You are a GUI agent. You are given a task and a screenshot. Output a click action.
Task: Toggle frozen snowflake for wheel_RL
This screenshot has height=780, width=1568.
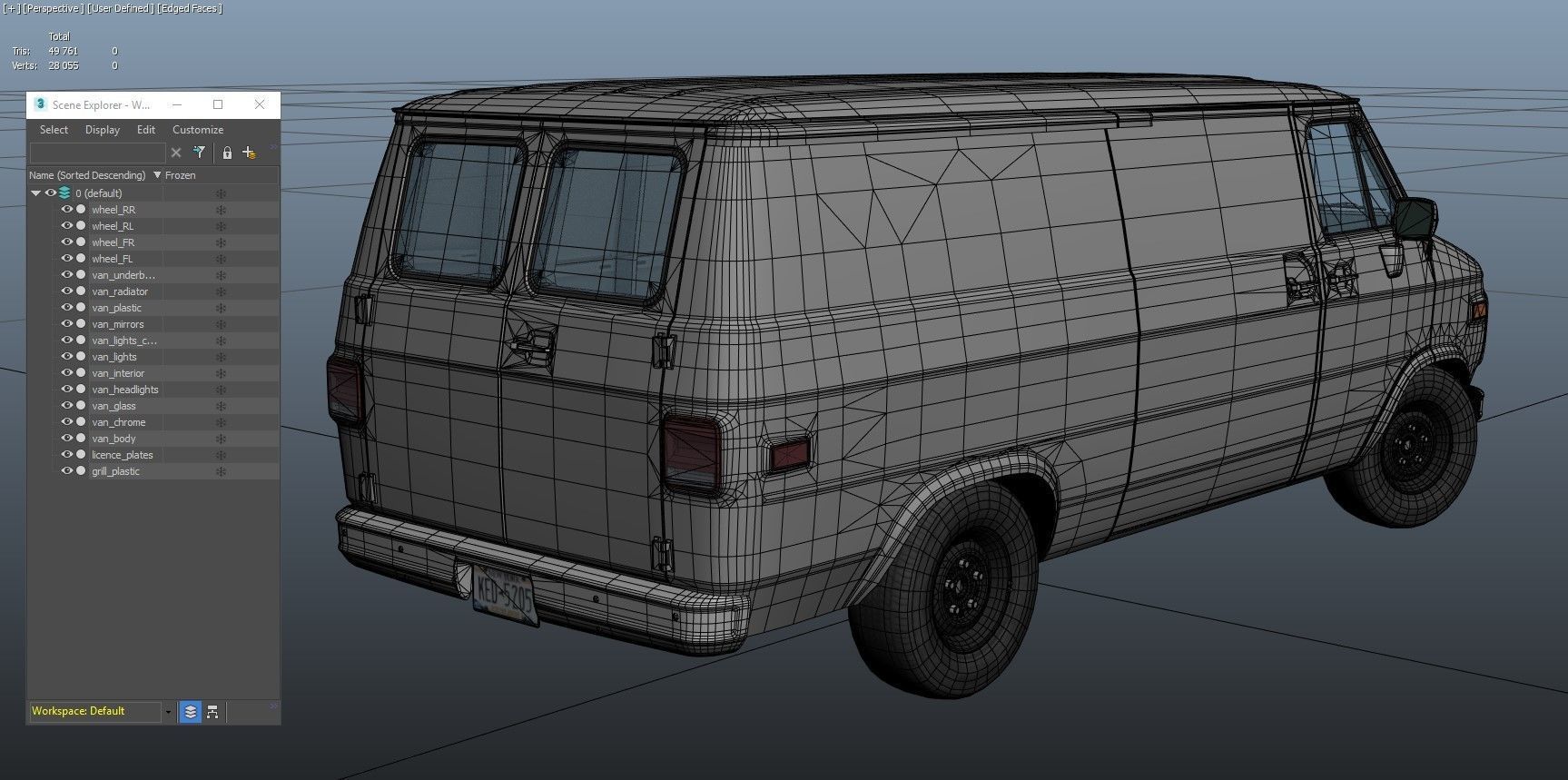pyautogui.click(x=220, y=226)
